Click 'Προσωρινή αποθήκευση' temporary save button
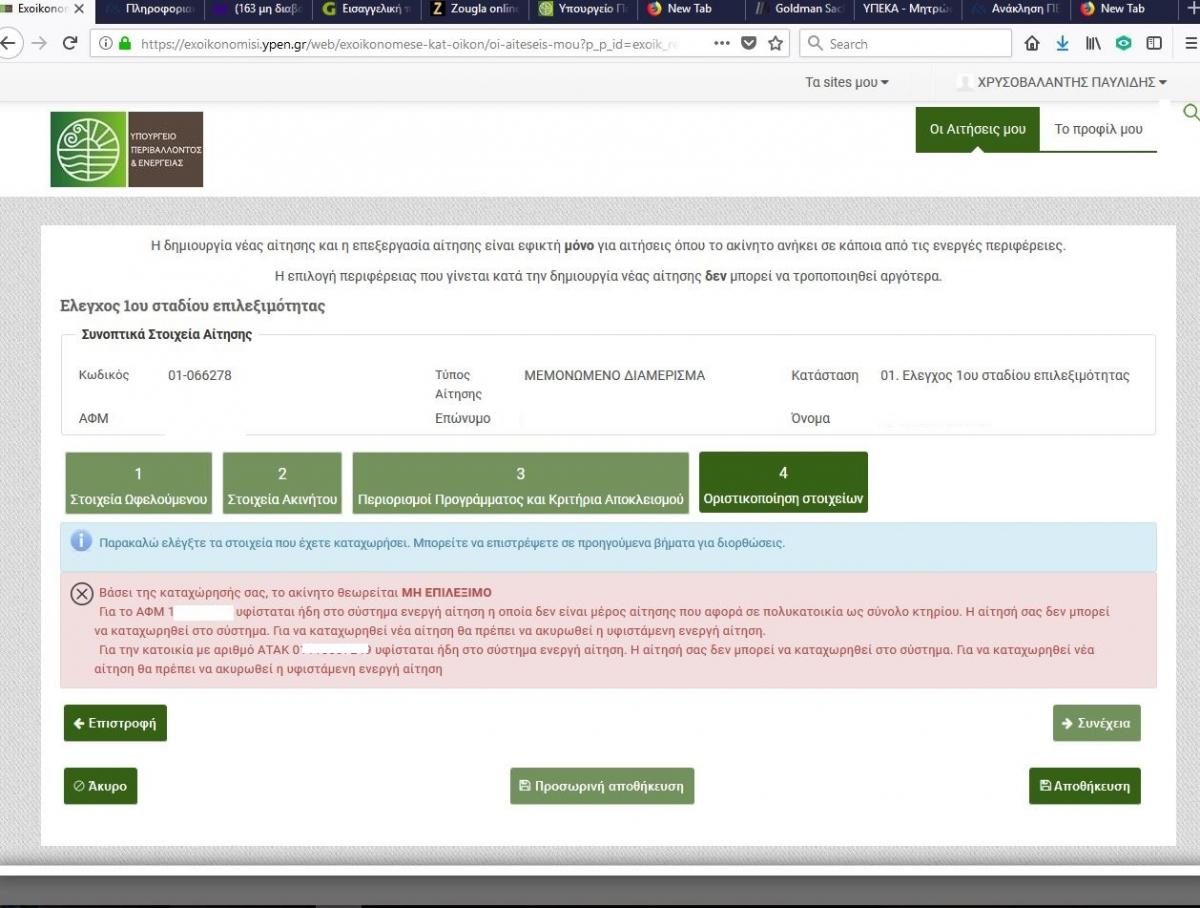The height and width of the screenshot is (908, 1200). coord(601,786)
